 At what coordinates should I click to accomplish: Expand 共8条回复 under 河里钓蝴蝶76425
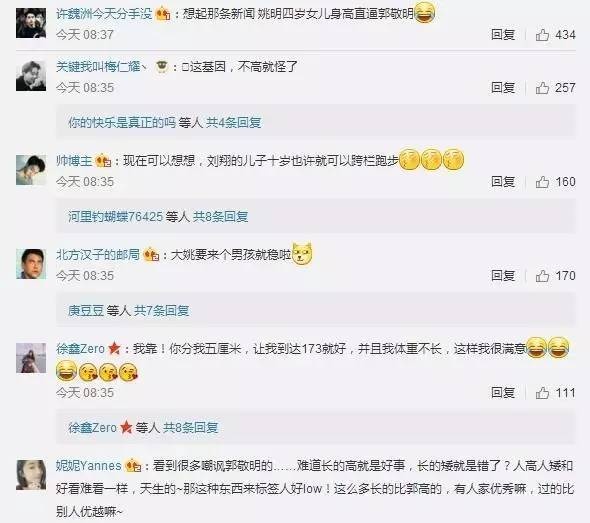pos(220,217)
